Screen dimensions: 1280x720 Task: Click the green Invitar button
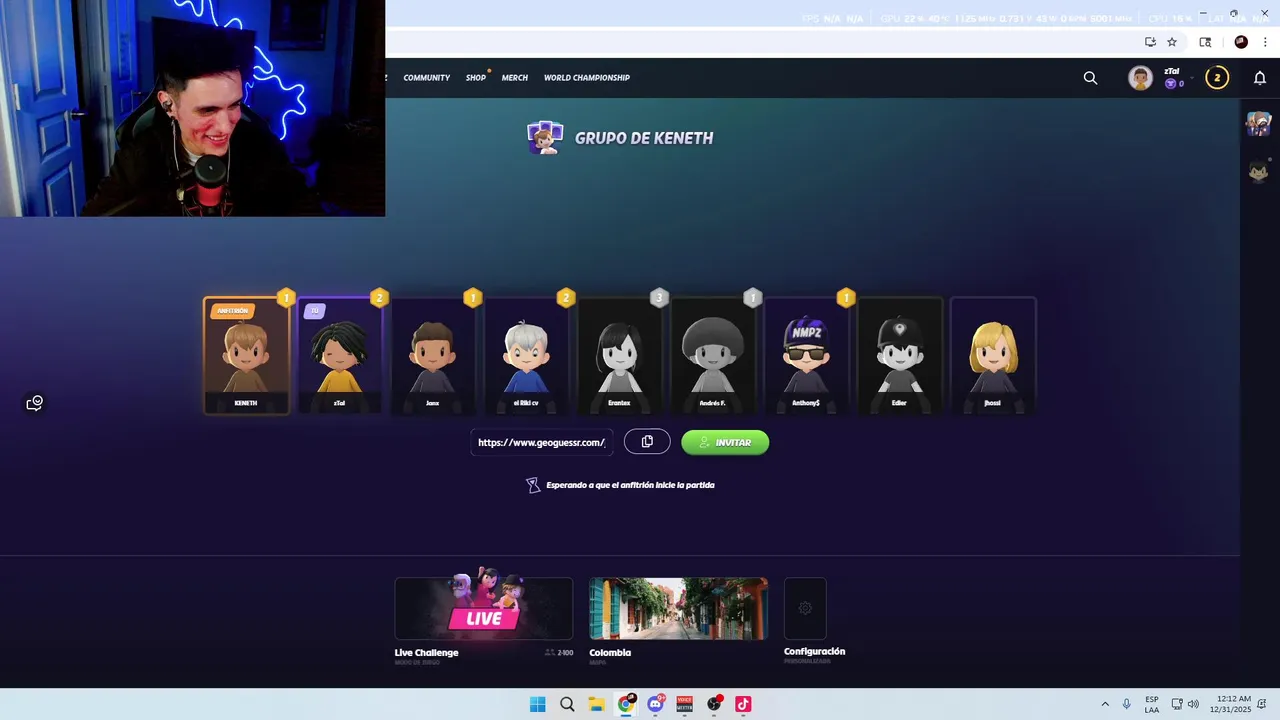point(725,442)
